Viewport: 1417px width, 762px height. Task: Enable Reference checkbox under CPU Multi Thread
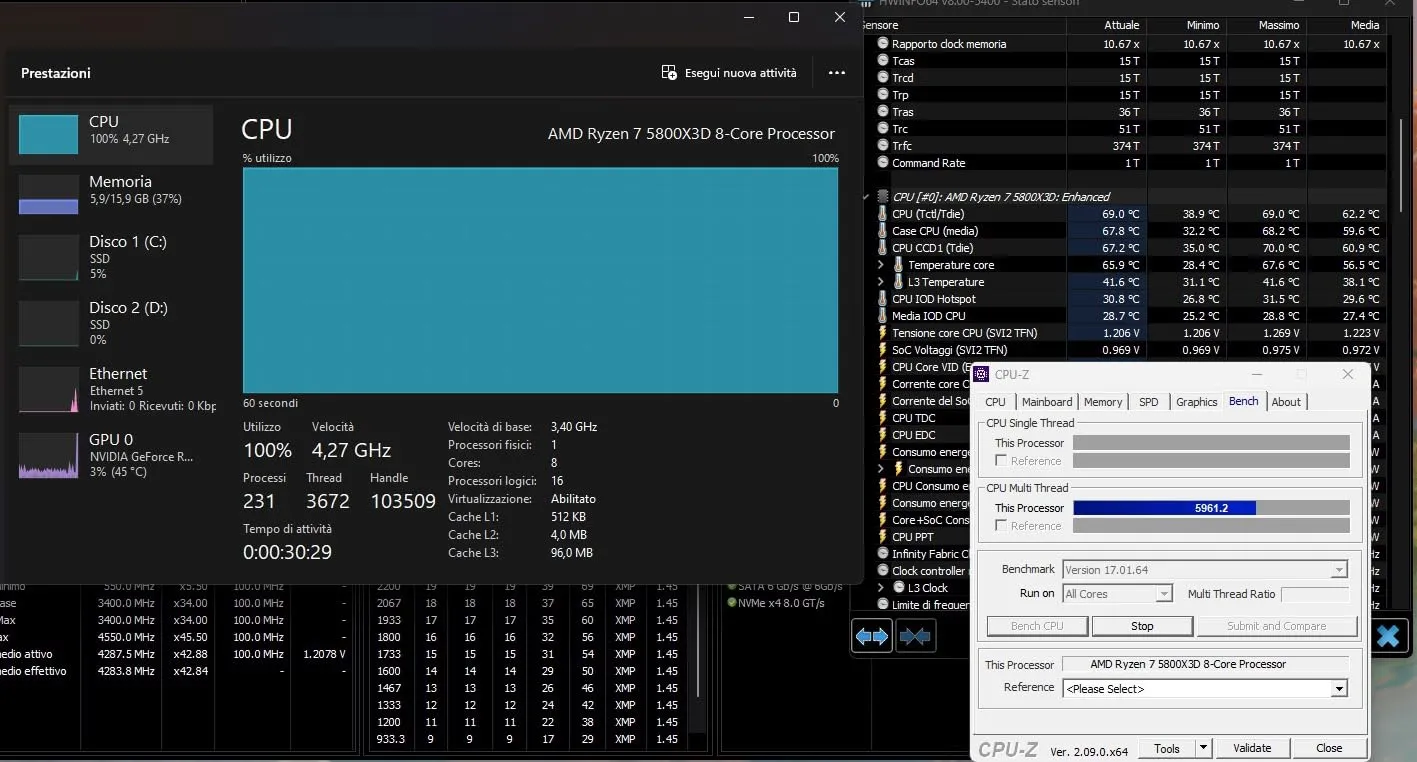coord(1001,526)
